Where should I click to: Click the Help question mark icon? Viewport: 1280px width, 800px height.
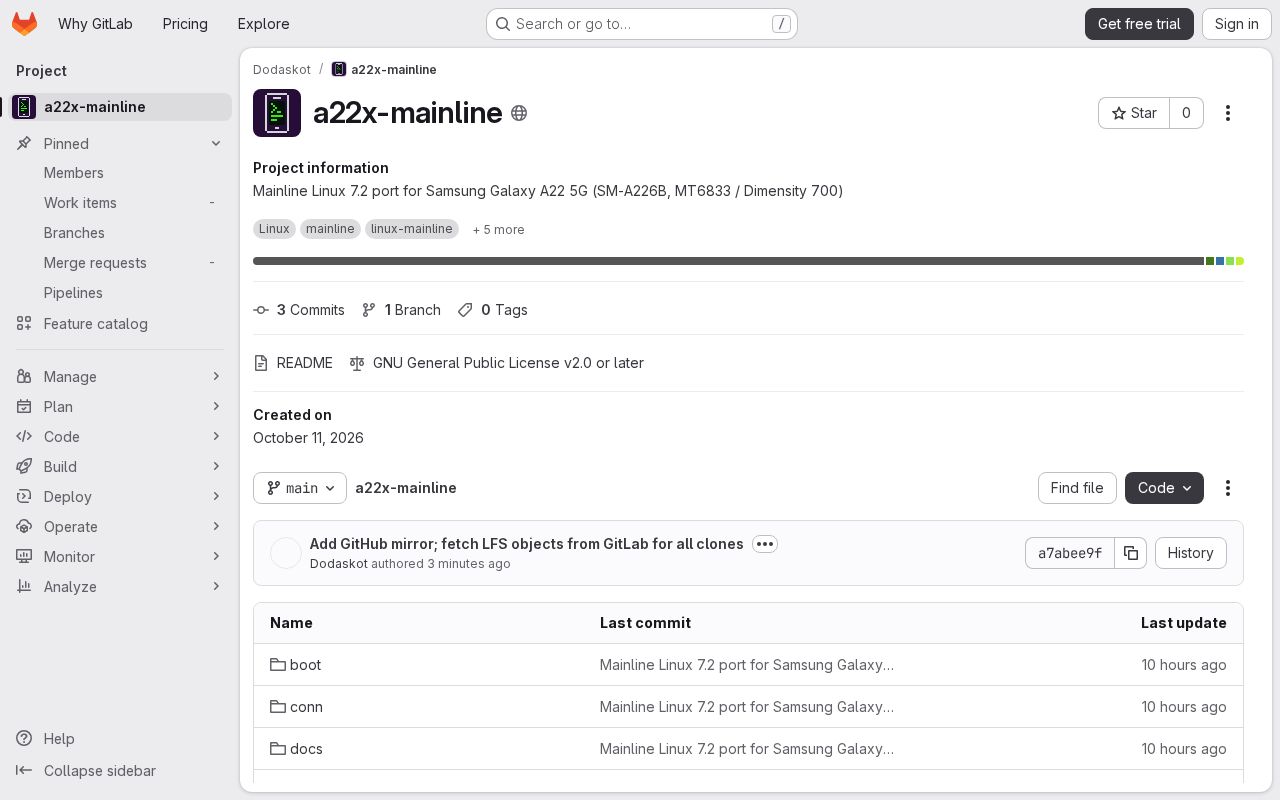tap(24, 739)
